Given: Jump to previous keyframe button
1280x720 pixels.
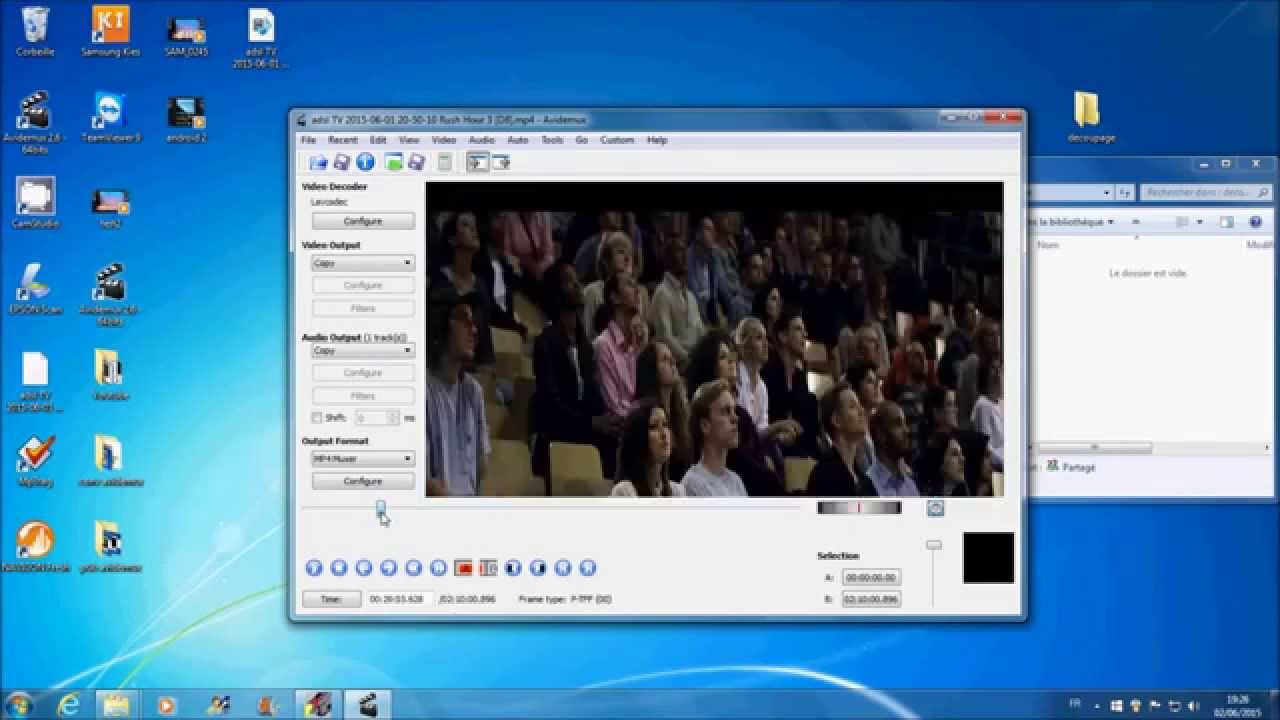Looking at the screenshot, I should coord(414,568).
